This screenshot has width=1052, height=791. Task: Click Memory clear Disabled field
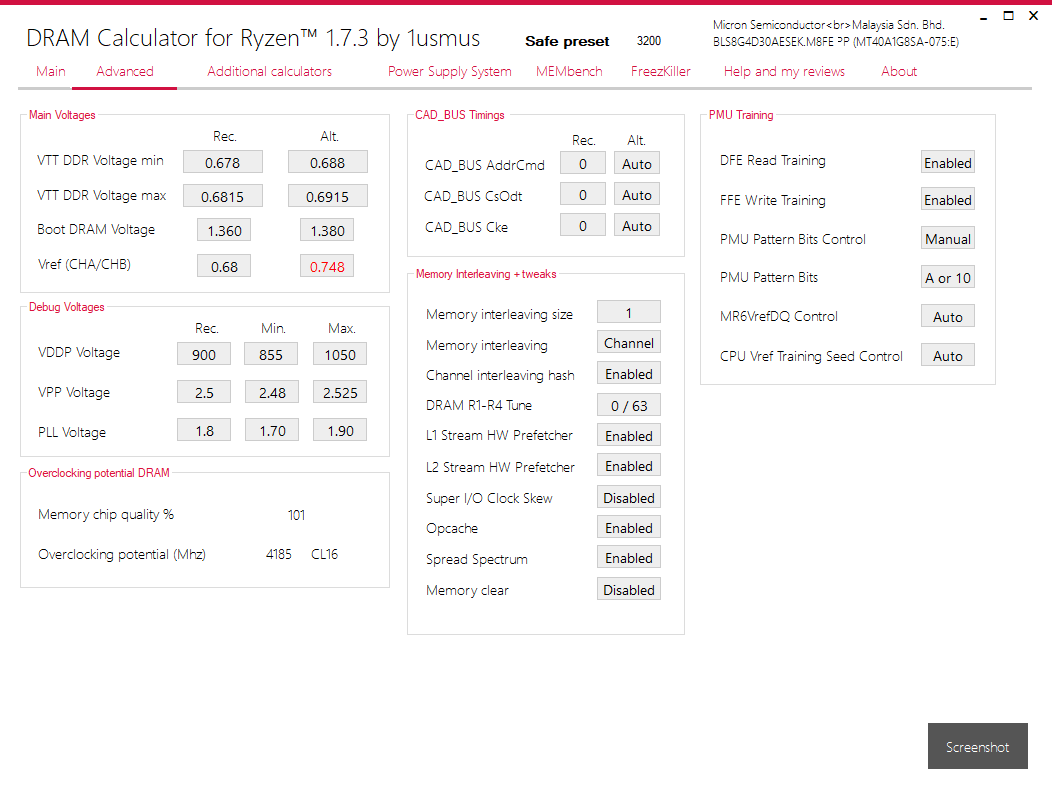tap(629, 589)
